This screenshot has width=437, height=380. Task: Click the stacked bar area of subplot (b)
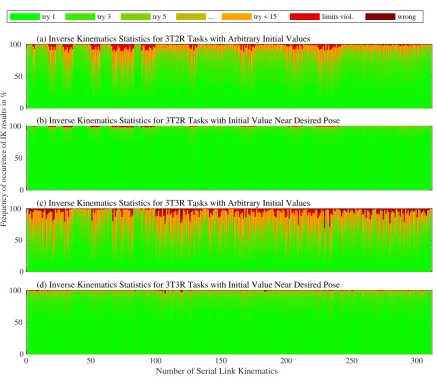click(x=229, y=158)
